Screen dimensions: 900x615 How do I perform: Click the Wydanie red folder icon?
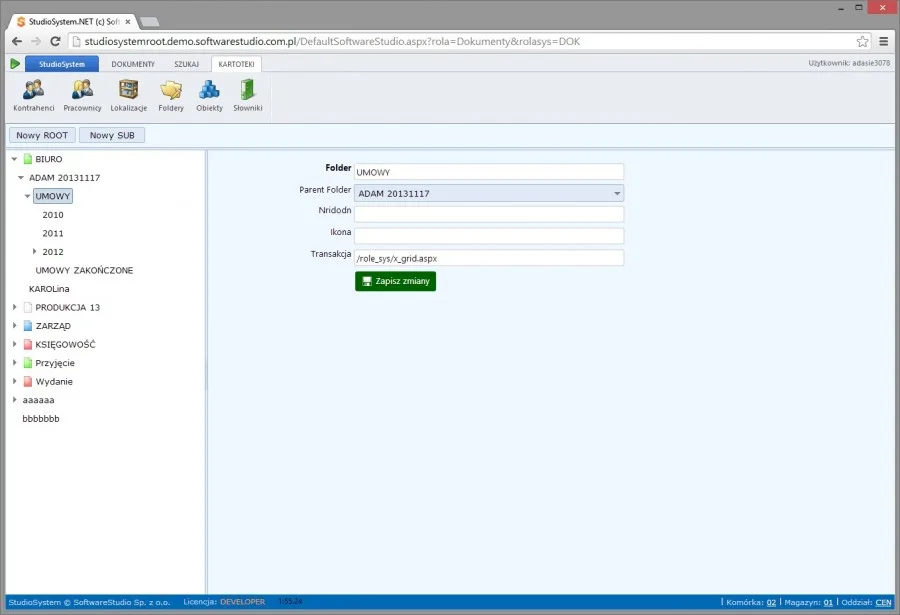28,381
